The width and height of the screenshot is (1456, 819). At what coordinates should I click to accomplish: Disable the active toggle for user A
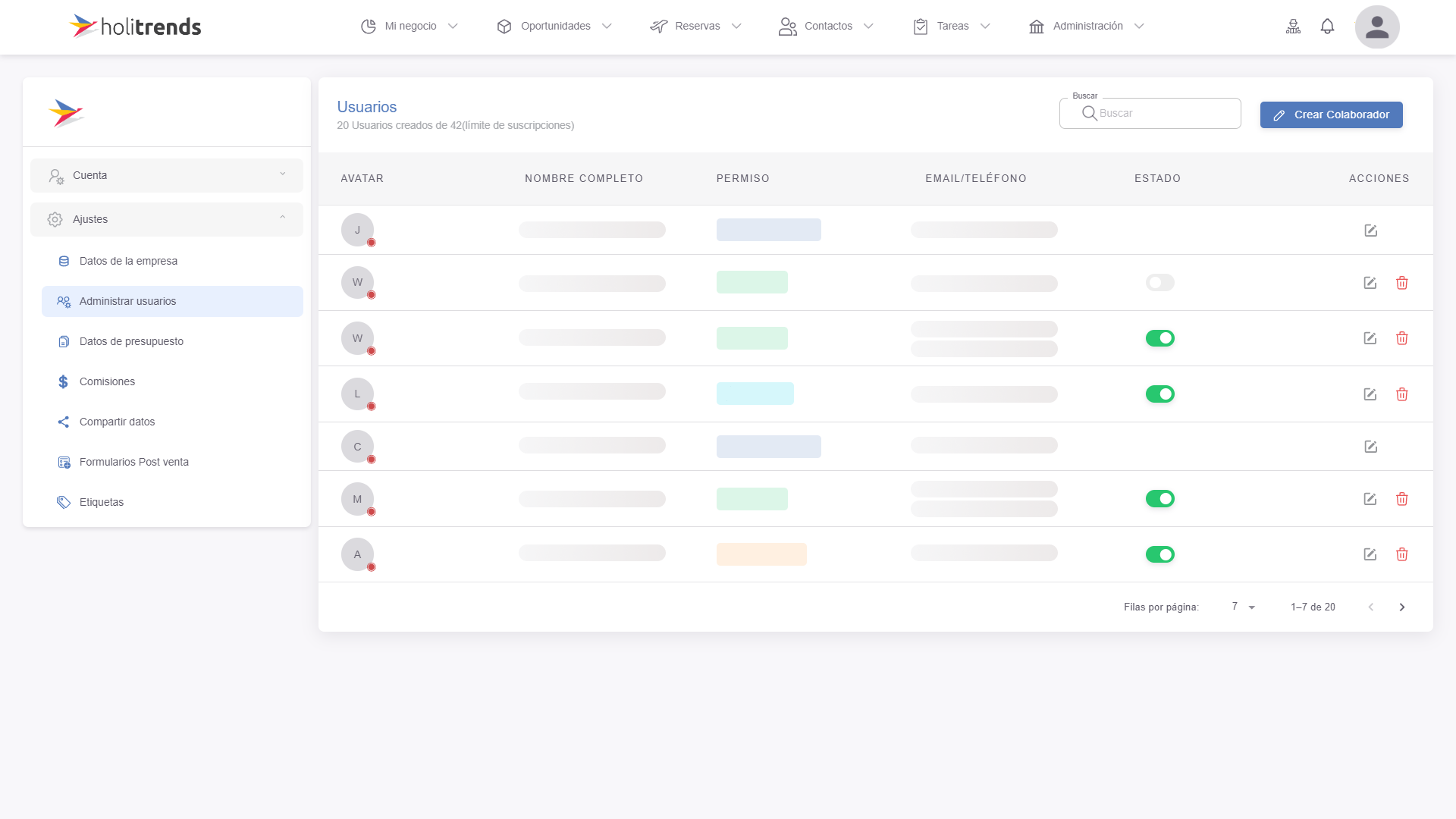click(x=1160, y=554)
